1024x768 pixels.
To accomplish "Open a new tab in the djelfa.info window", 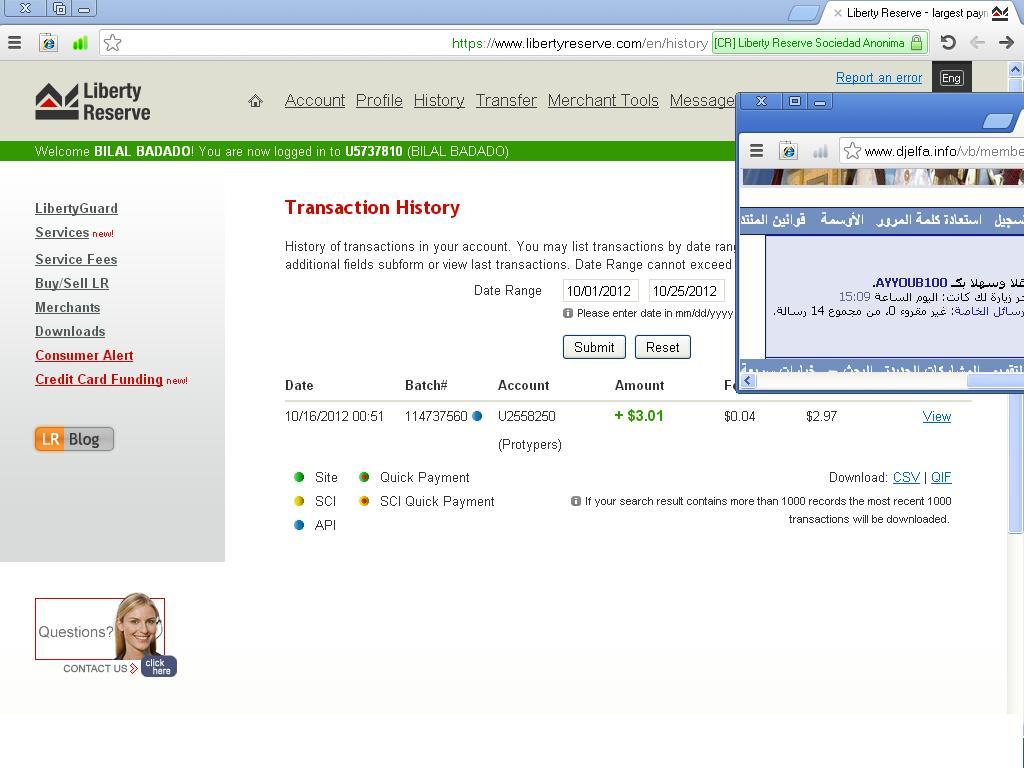I will [x=998, y=121].
